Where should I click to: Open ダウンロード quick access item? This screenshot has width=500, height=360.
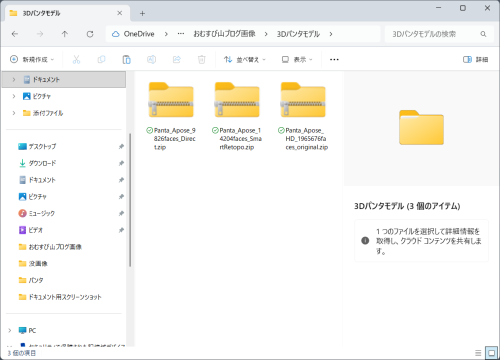point(42,163)
